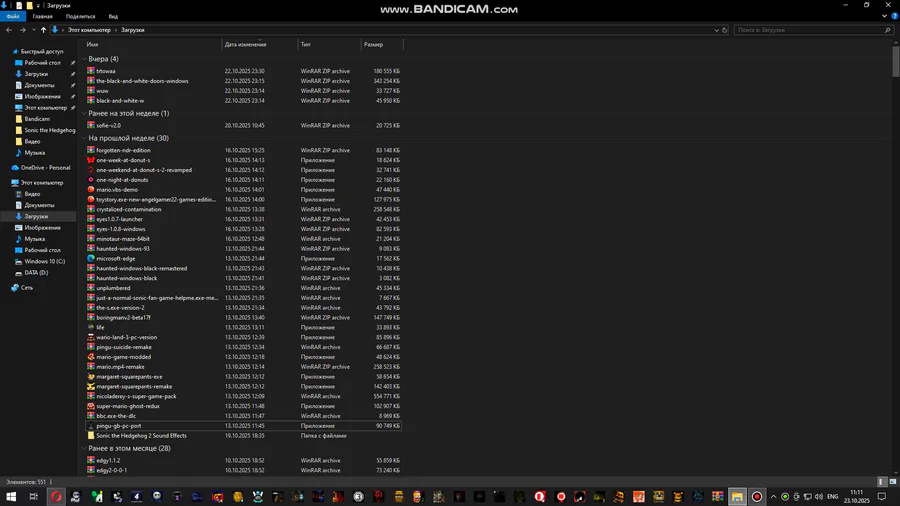Select file crystalized-contamination

[x=129, y=209]
